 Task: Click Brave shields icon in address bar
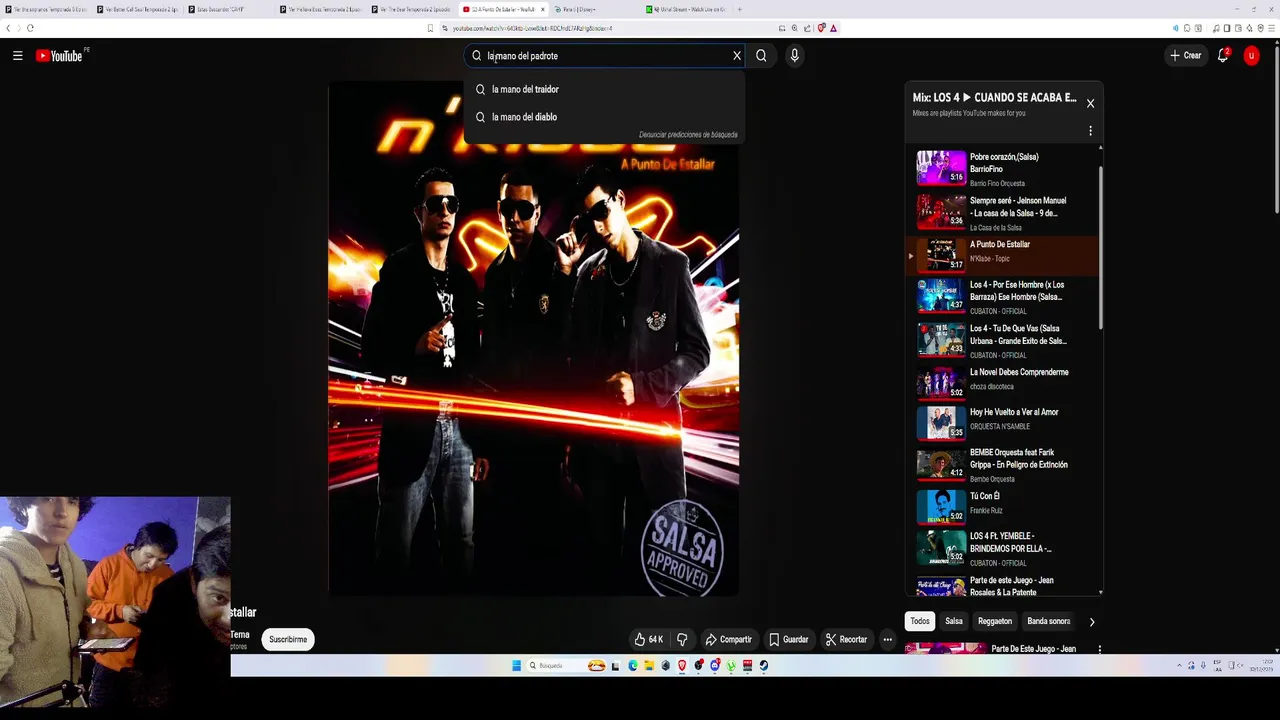[820, 28]
